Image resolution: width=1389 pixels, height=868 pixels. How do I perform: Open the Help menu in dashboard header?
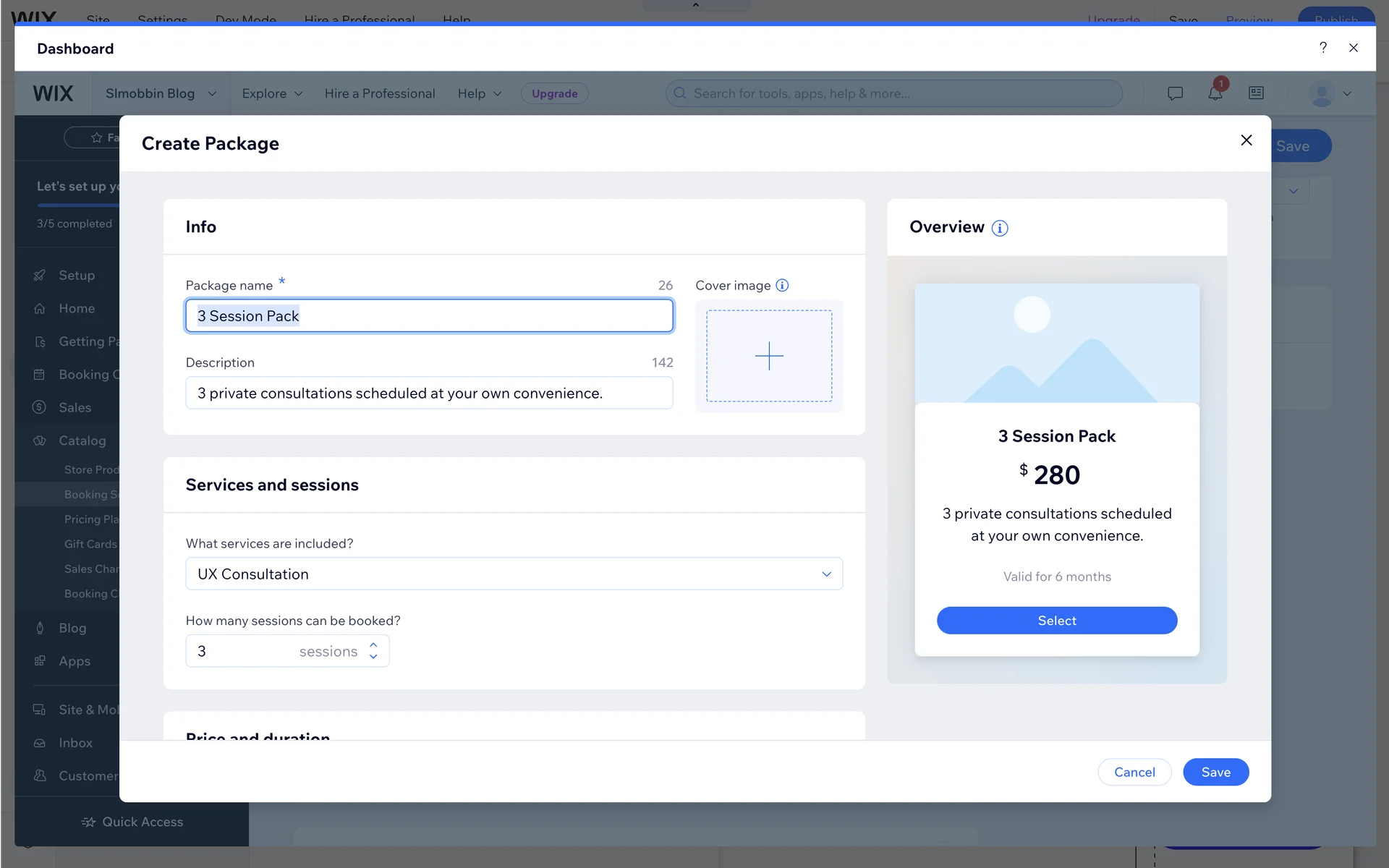[x=479, y=93]
